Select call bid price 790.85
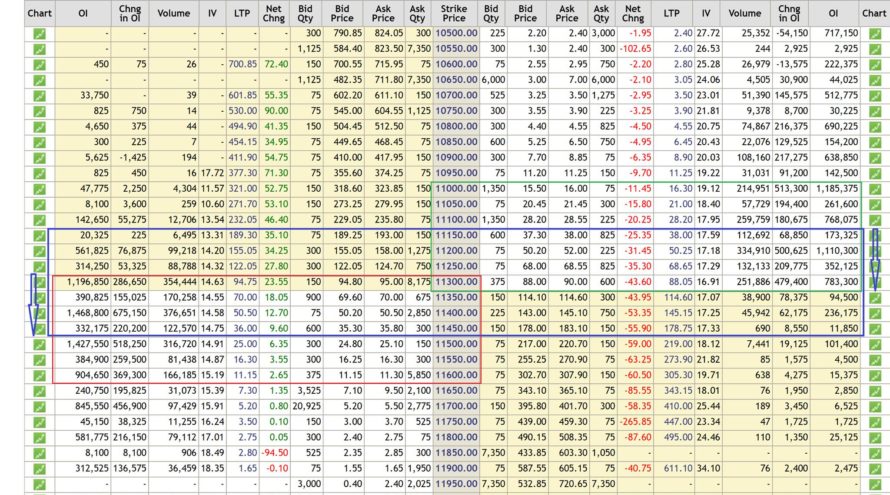Viewport: 890px width, 495px height. click(347, 33)
